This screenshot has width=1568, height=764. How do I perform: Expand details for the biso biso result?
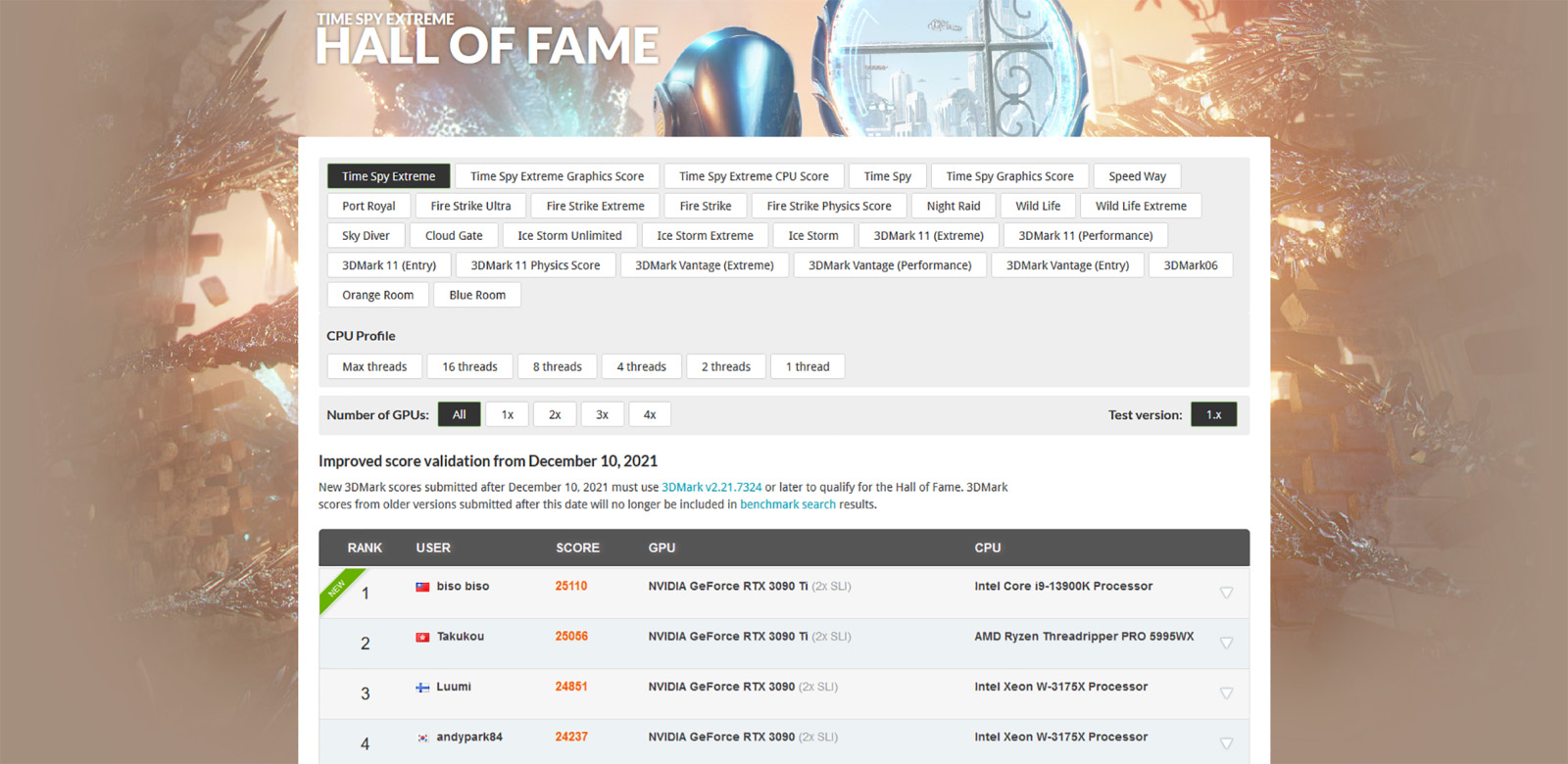point(1225,593)
